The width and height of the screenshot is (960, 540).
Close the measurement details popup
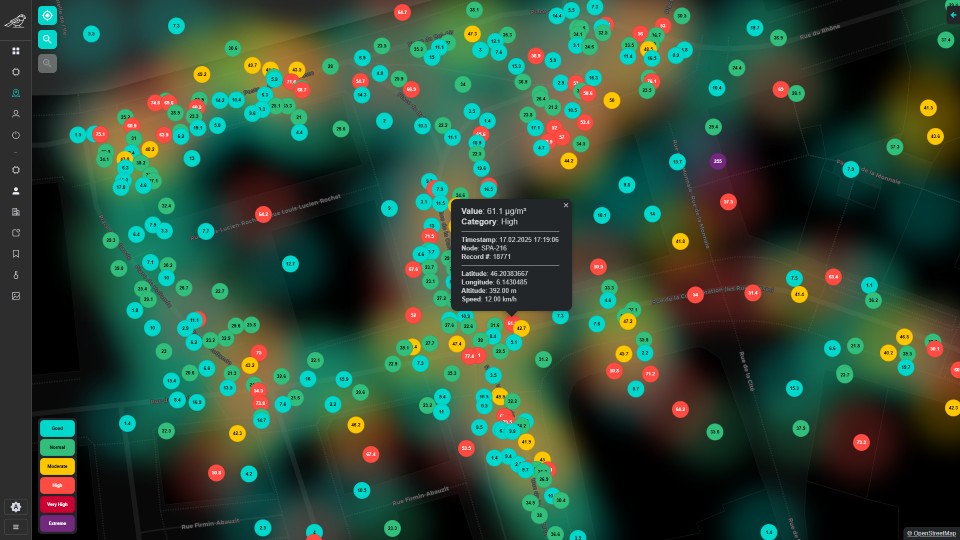pos(565,205)
